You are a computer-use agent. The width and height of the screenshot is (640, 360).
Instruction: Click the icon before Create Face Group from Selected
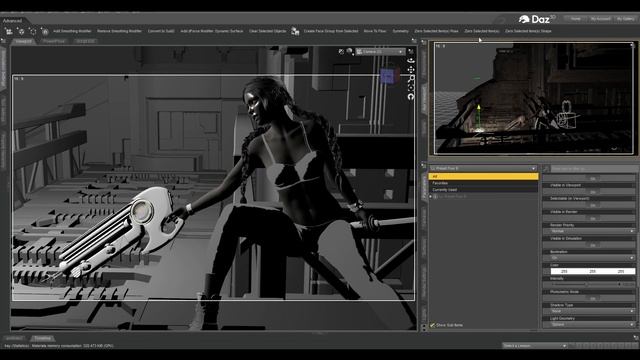point(295,31)
